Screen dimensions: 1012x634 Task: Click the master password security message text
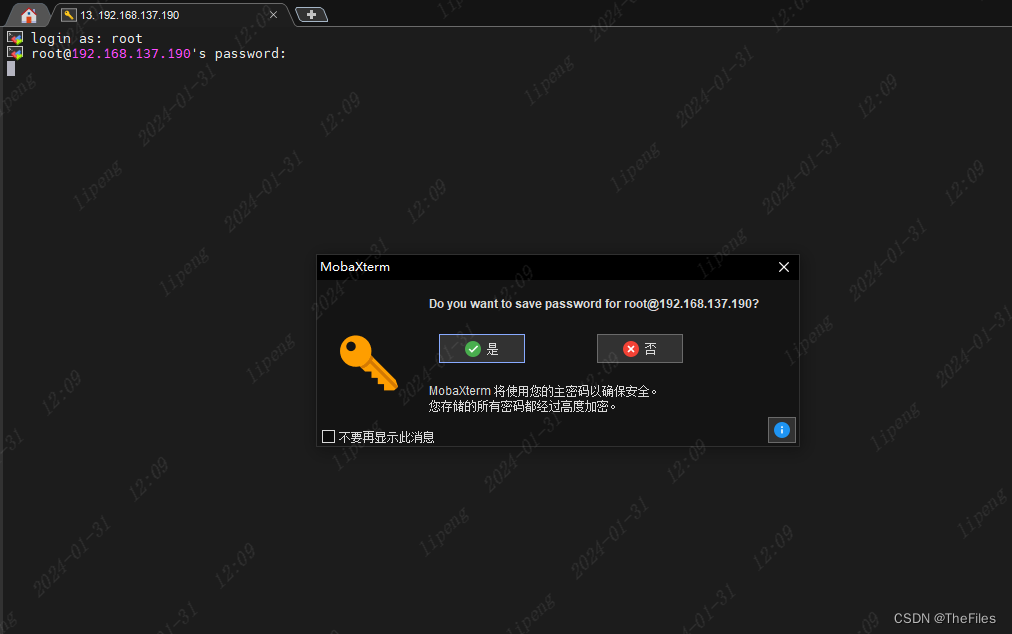[543, 398]
